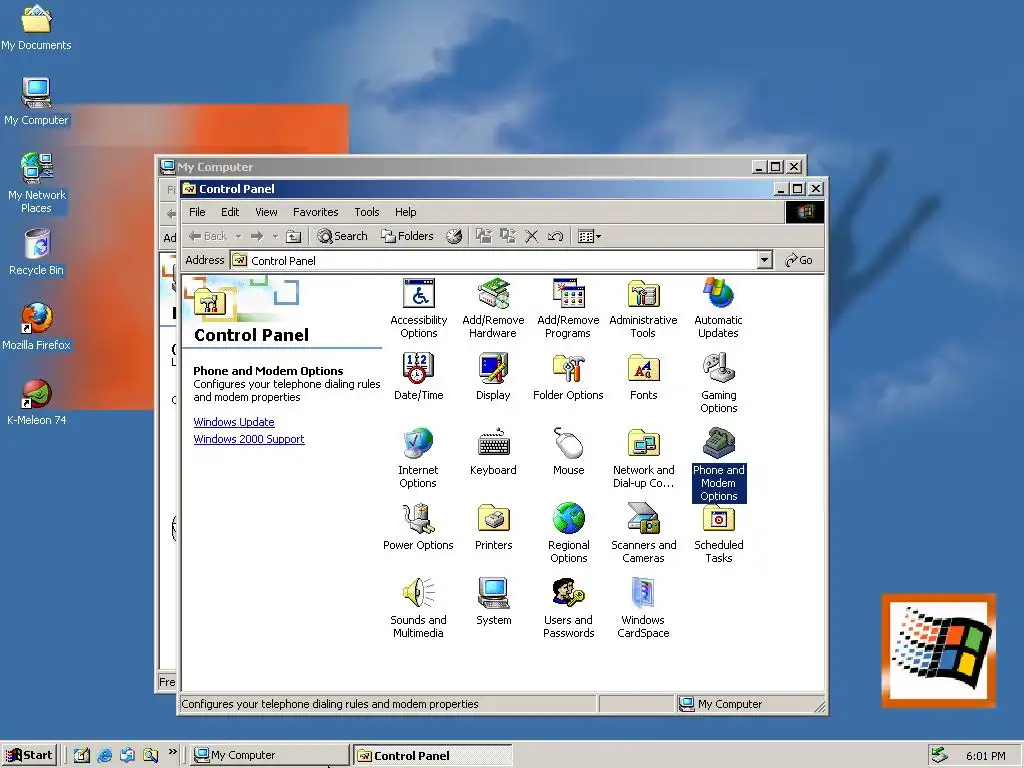The image size is (1024, 768).
Task: Click the Up folder toolbar icon
Action: 294,236
